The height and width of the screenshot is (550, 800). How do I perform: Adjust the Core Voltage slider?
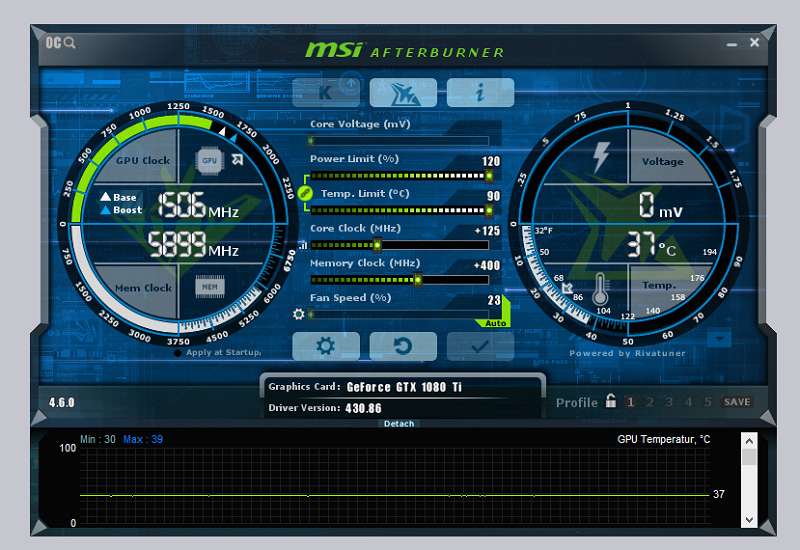click(399, 141)
